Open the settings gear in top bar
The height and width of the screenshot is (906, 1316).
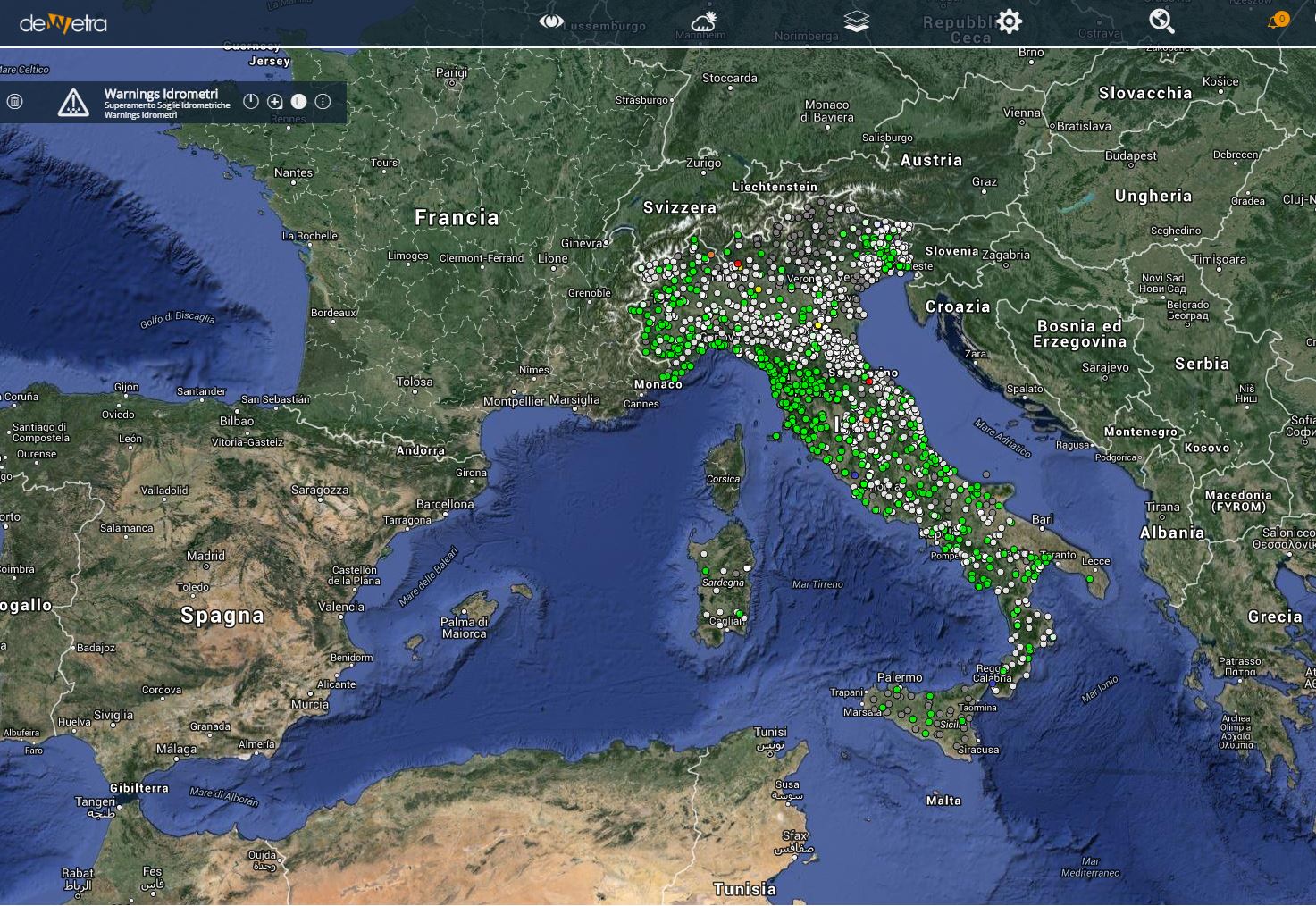1010,21
